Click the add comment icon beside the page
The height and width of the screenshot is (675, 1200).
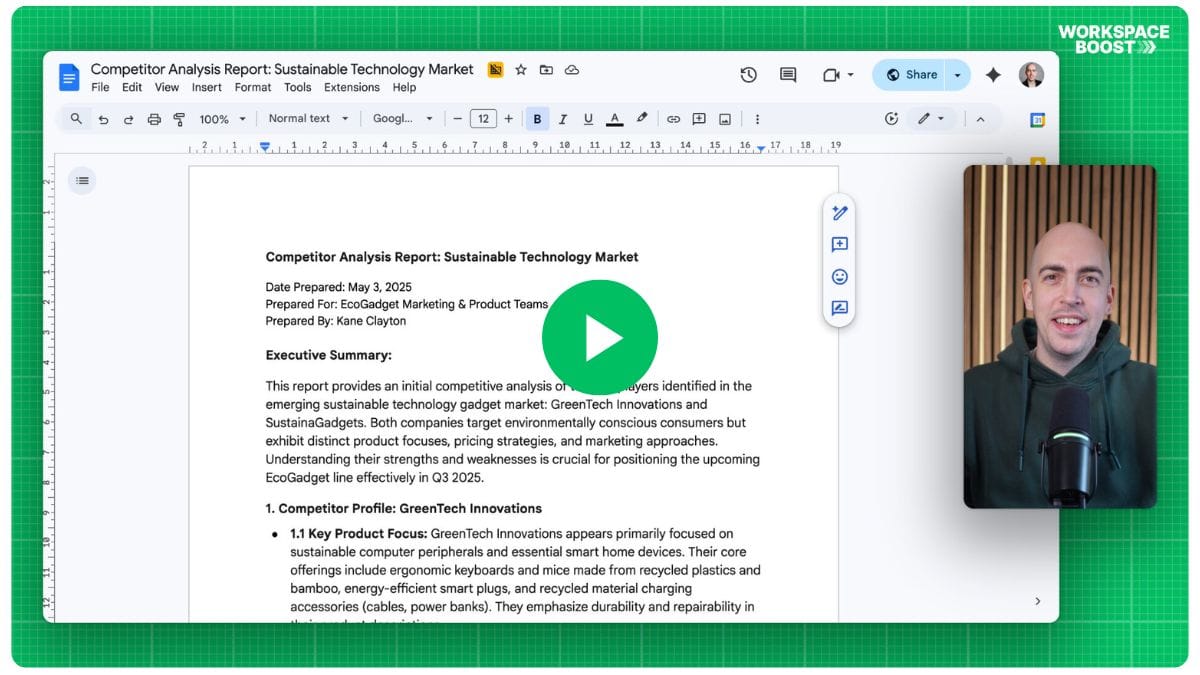point(839,245)
